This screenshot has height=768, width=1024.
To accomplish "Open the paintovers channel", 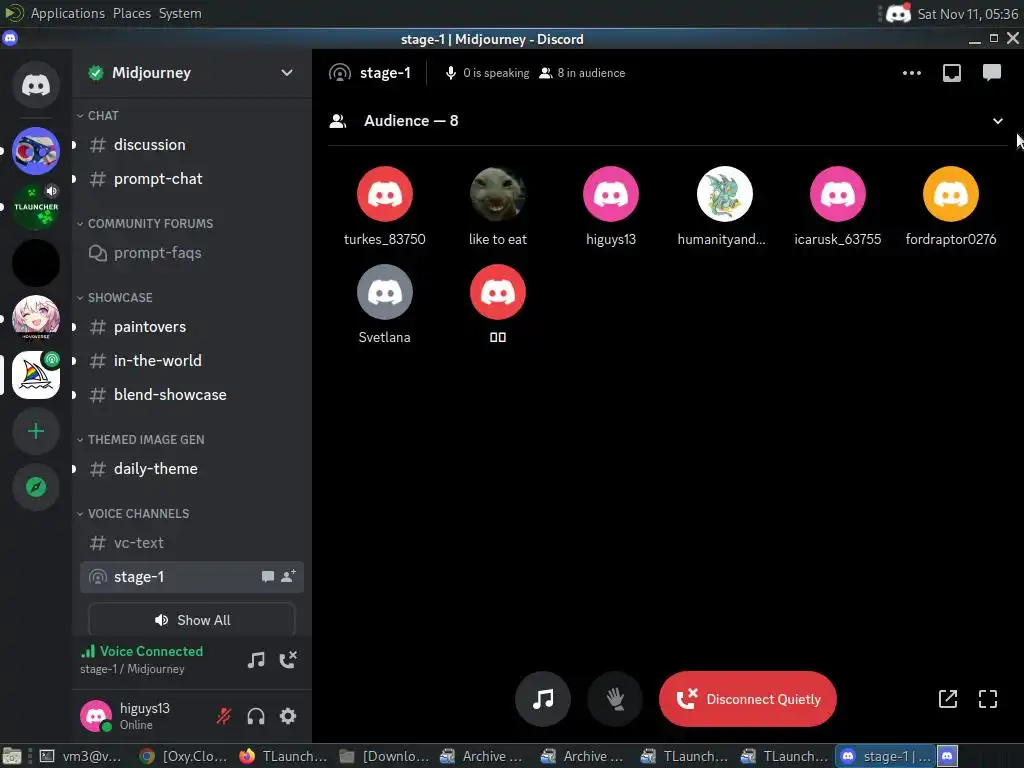I will pyautogui.click(x=191, y=327).
